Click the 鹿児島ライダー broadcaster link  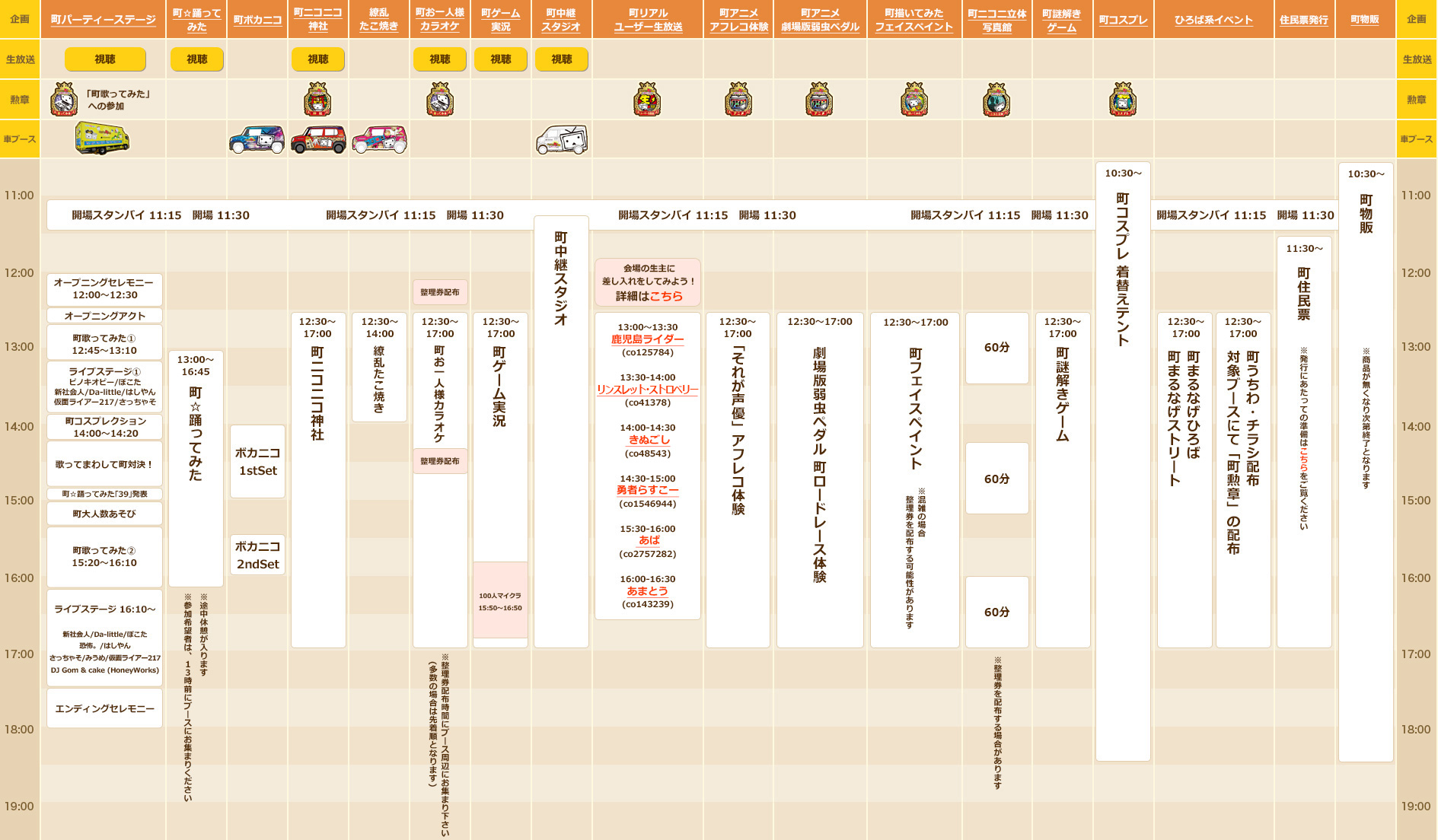click(x=647, y=339)
